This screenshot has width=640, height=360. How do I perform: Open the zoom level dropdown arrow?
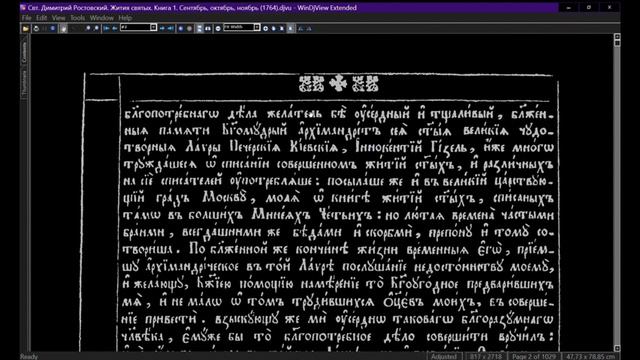(x=257, y=27)
